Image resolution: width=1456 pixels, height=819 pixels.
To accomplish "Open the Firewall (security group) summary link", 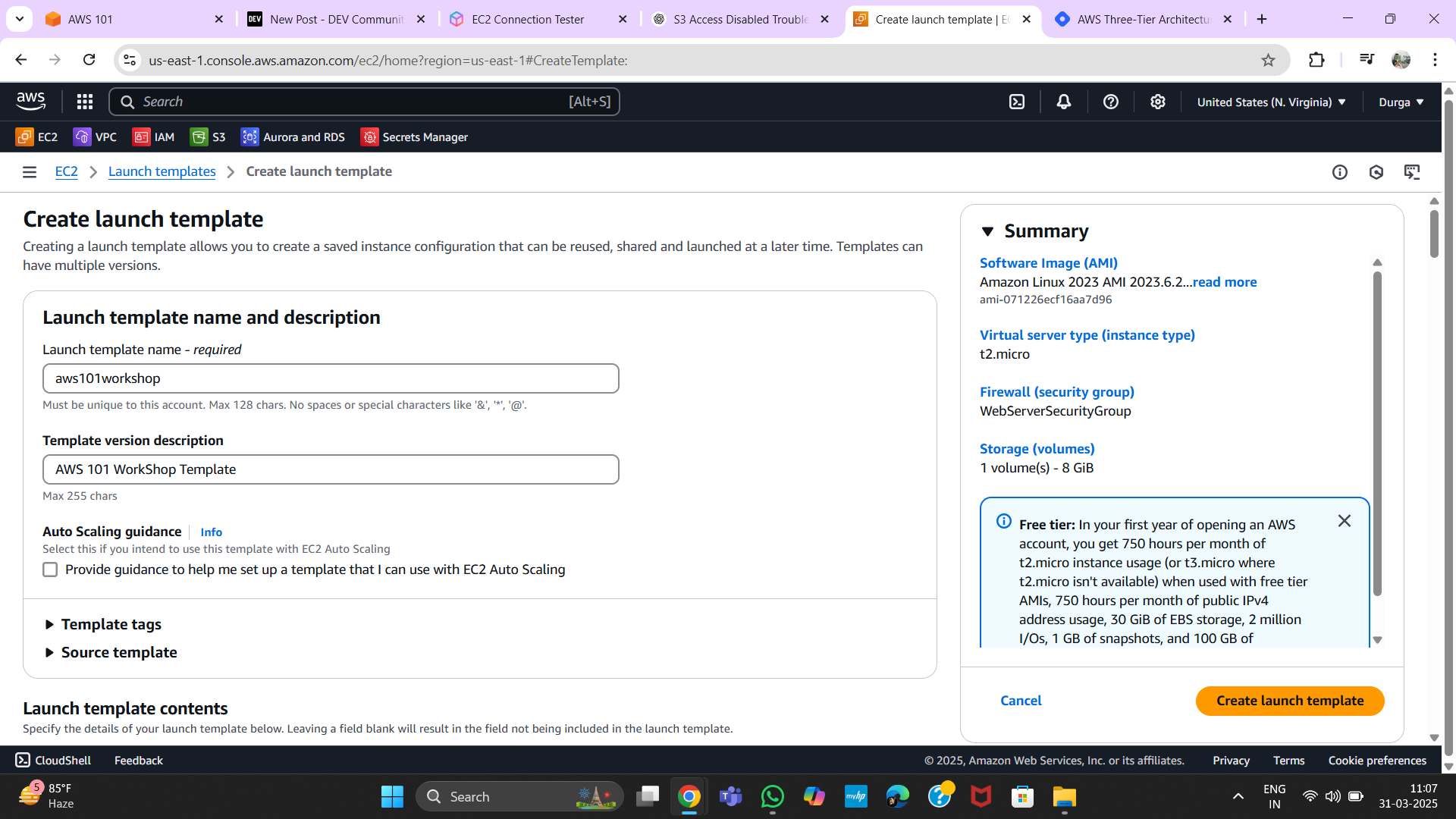I will pyautogui.click(x=1057, y=392).
